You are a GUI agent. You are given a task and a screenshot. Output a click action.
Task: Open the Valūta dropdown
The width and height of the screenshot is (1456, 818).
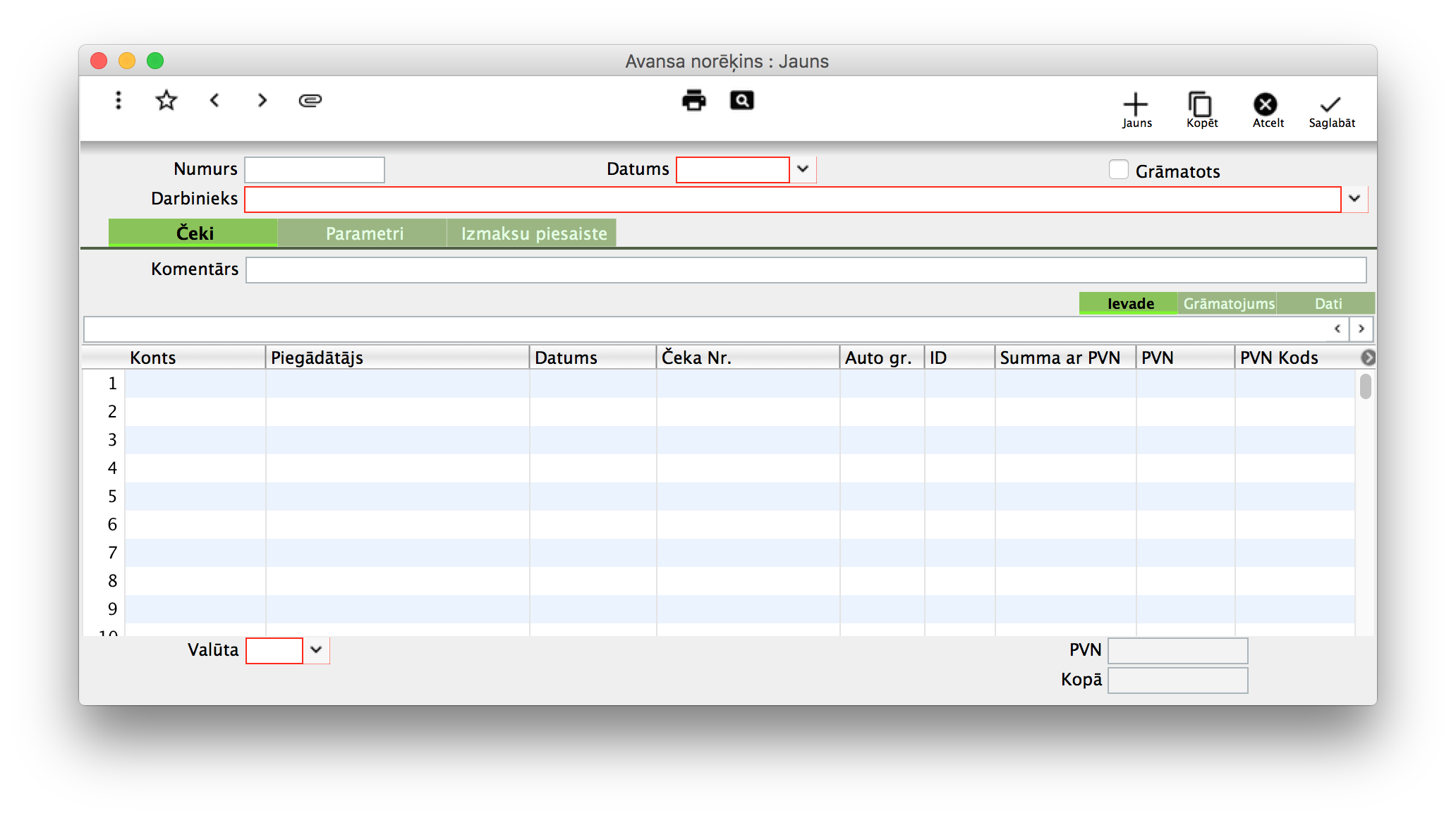pos(316,650)
